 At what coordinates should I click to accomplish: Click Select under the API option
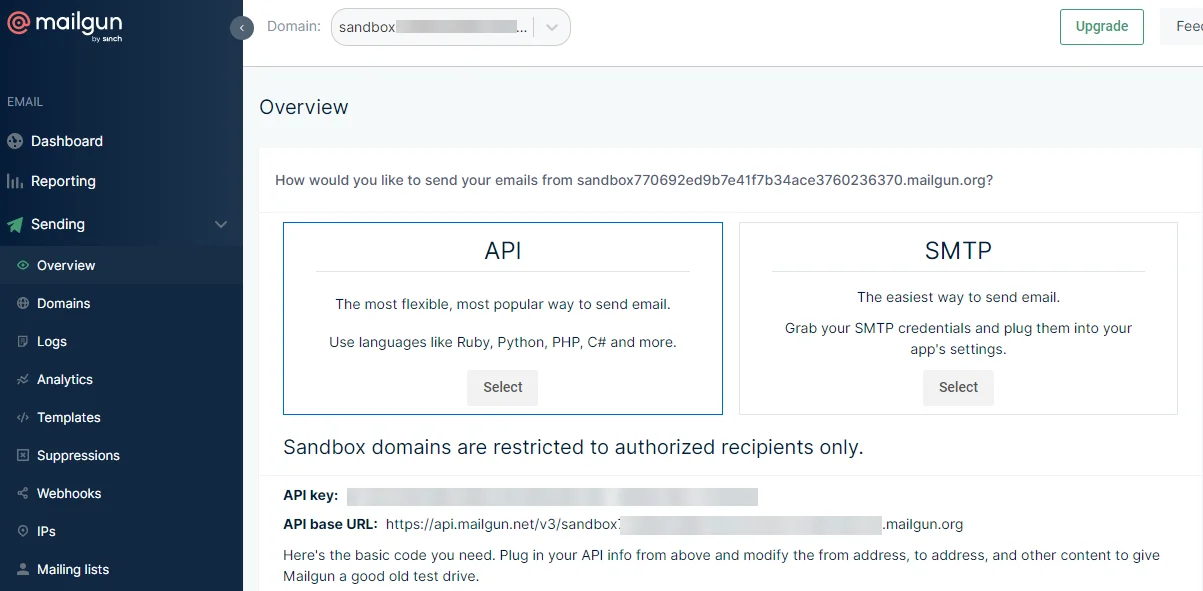pyautogui.click(x=503, y=387)
